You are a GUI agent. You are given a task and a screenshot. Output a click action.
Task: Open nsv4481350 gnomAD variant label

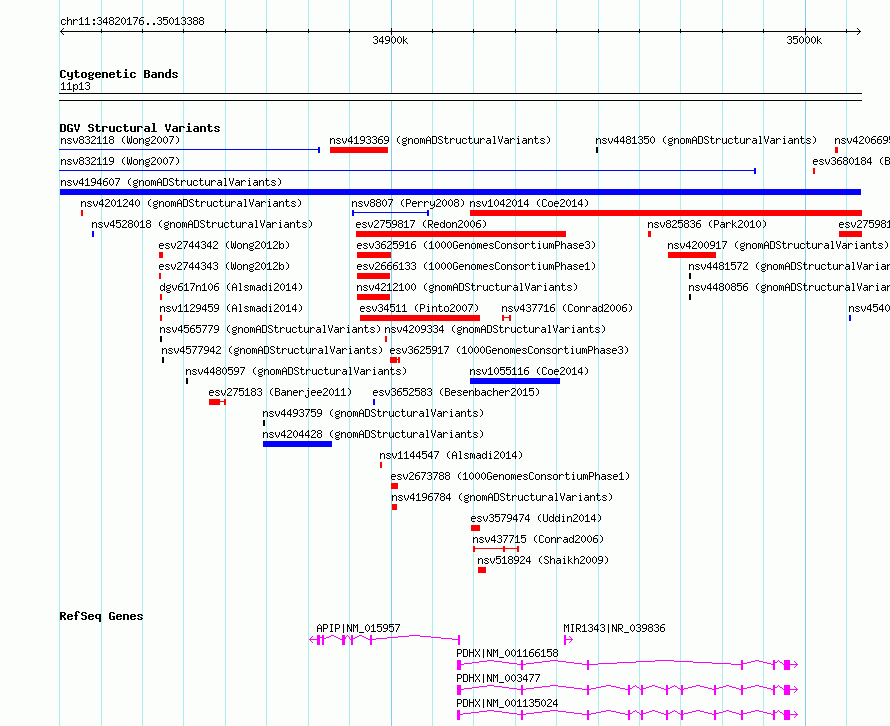pos(706,140)
